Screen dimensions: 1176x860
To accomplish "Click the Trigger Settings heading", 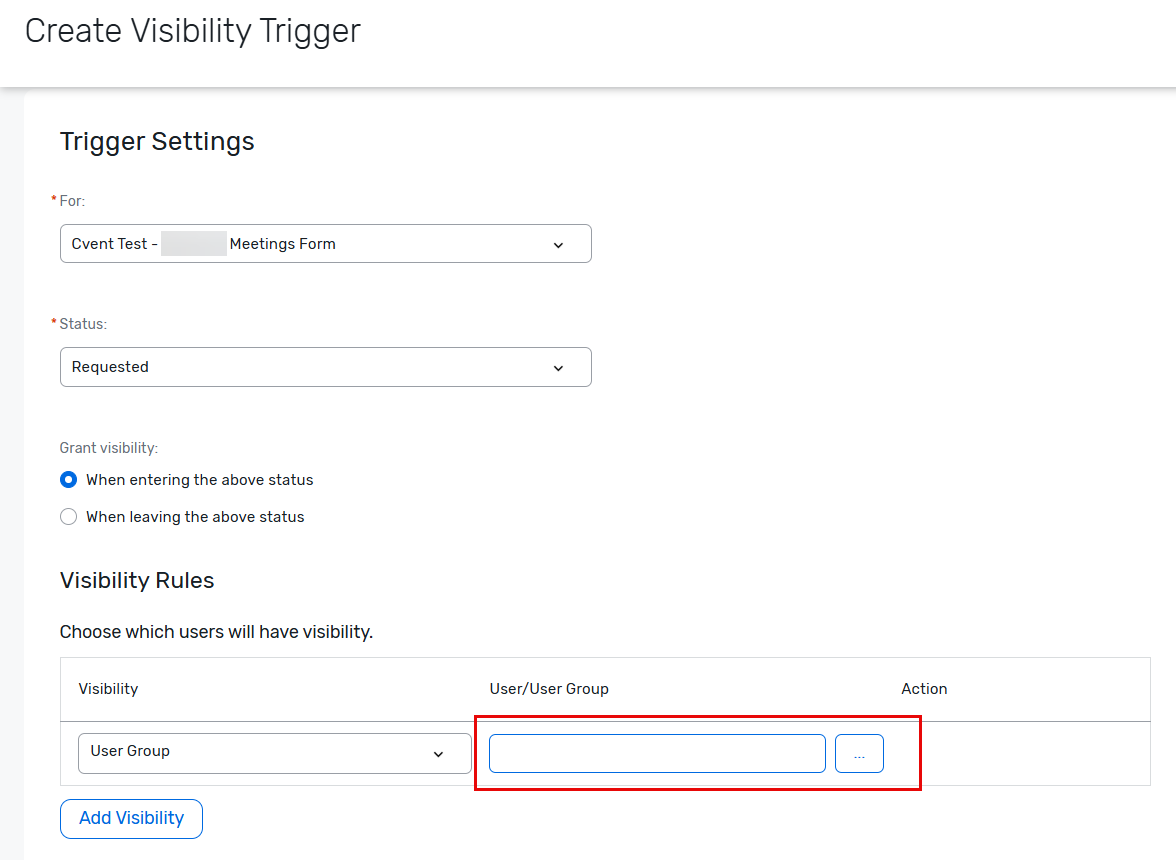I will [x=157, y=142].
